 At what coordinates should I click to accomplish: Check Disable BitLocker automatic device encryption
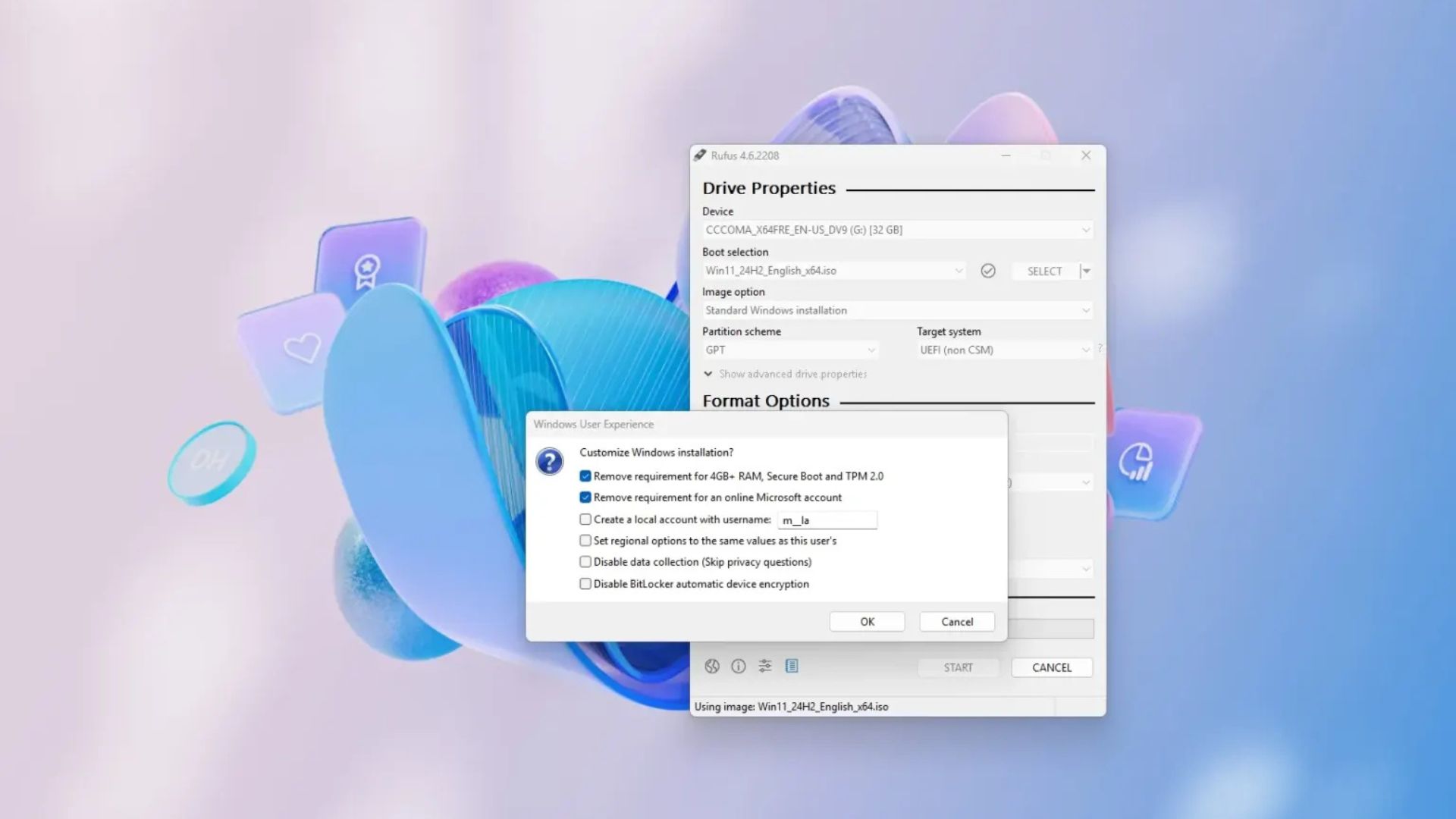click(x=585, y=583)
